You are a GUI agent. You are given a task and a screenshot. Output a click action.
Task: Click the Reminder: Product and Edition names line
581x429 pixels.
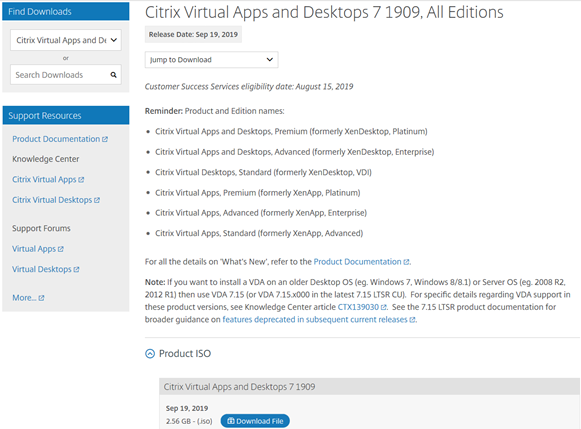(x=215, y=111)
